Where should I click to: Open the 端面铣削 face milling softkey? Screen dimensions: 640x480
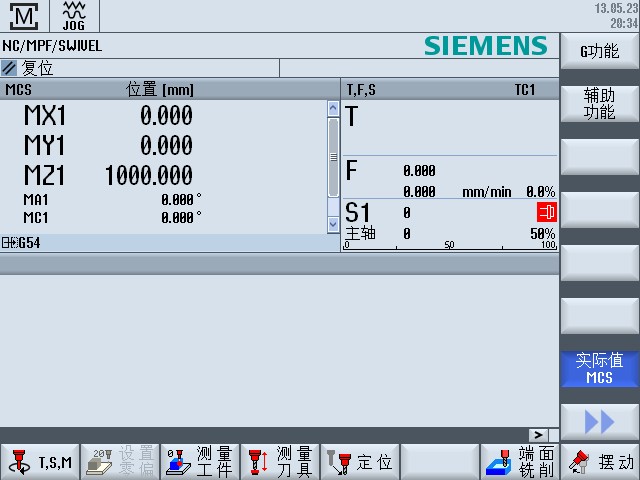coord(520,462)
